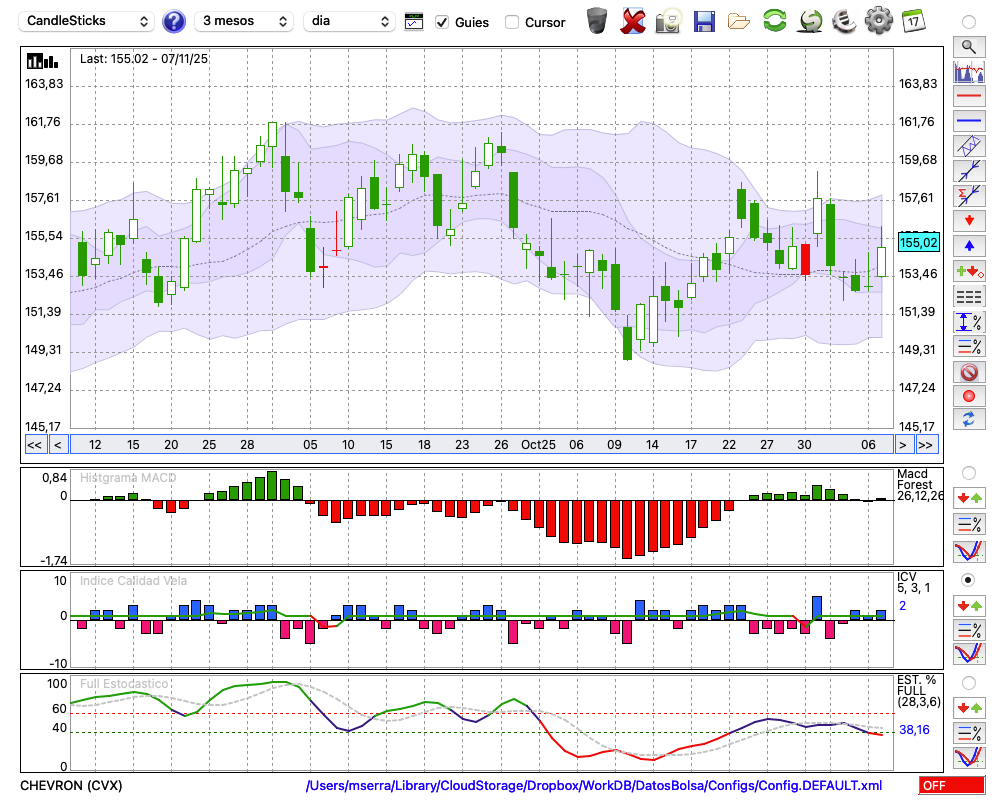
Task: Enable the Cursor checkbox
Action: pyautogui.click(x=512, y=22)
